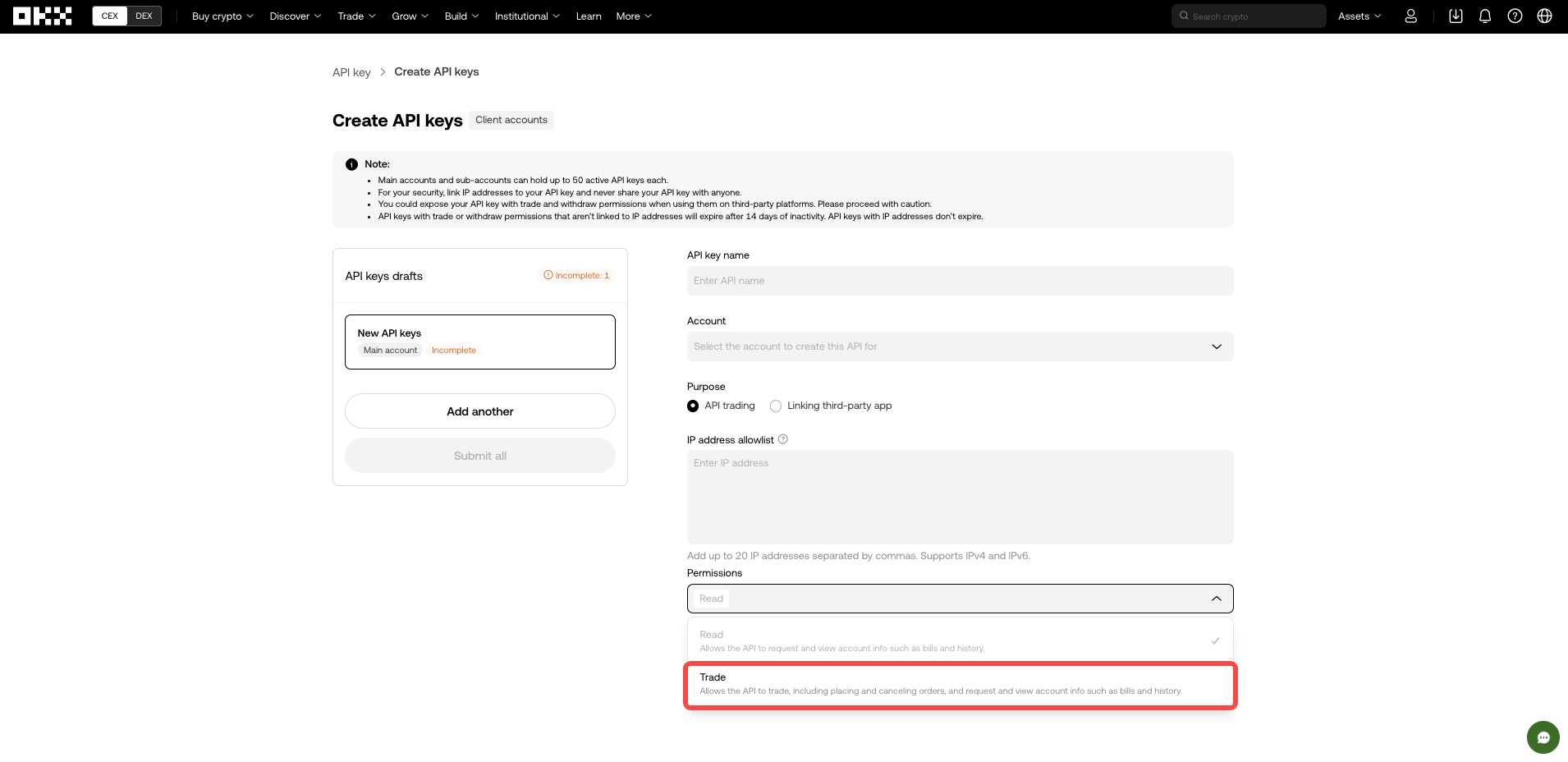Open the API key breadcrumb link
This screenshot has width=1568, height=762.
[x=351, y=71]
